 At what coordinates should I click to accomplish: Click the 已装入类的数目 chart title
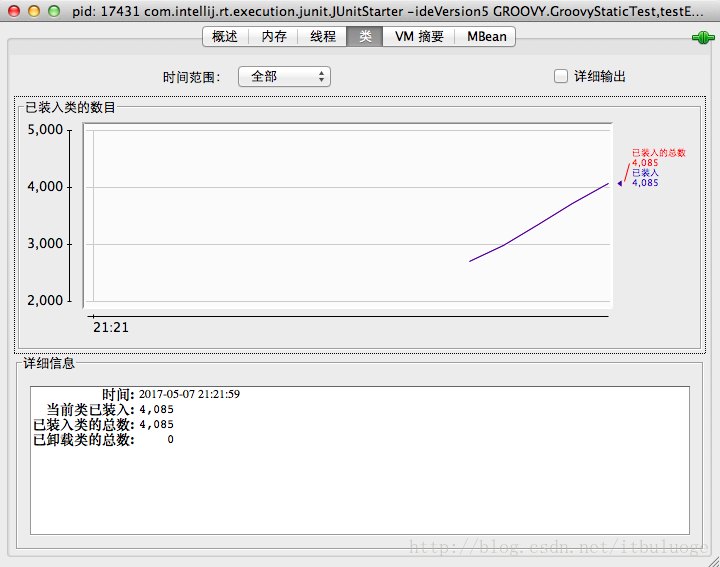click(x=70, y=107)
